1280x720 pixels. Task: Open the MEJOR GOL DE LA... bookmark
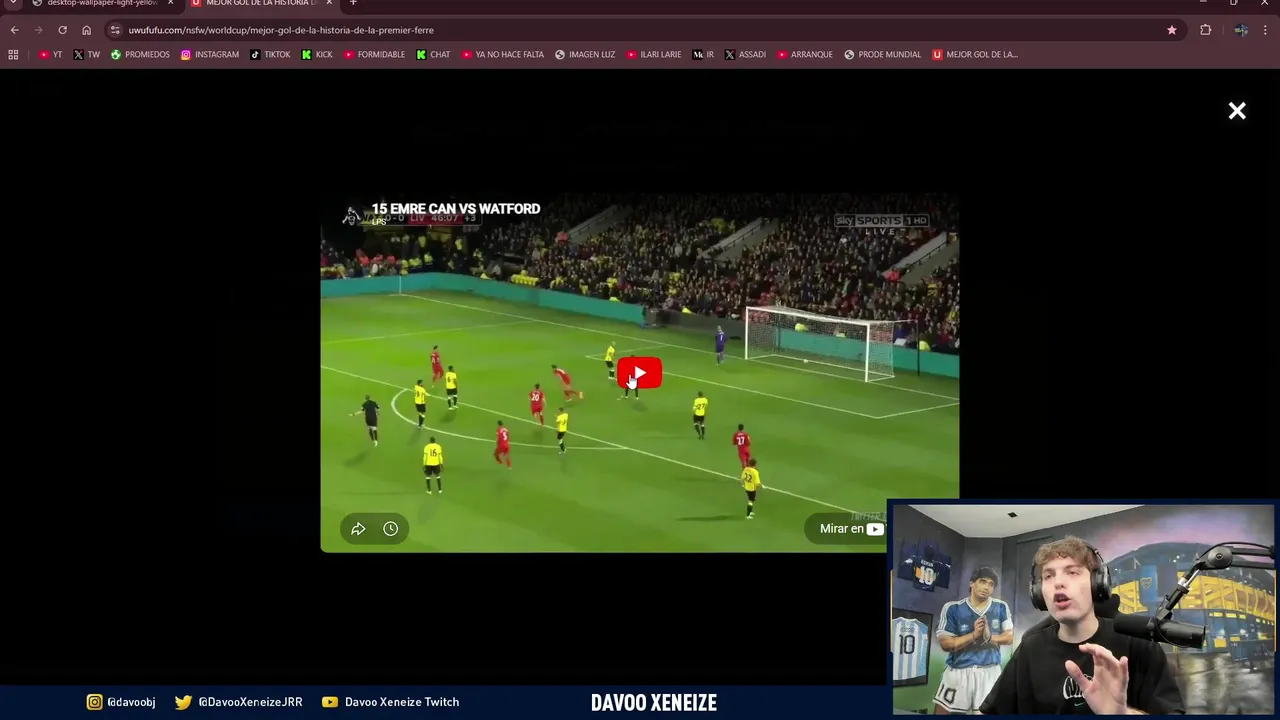[975, 55]
